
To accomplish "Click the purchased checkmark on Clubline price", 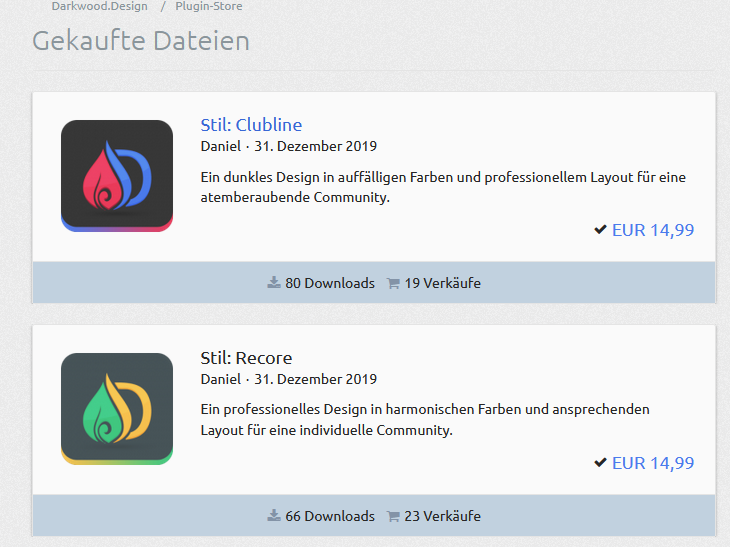I will (x=600, y=230).
